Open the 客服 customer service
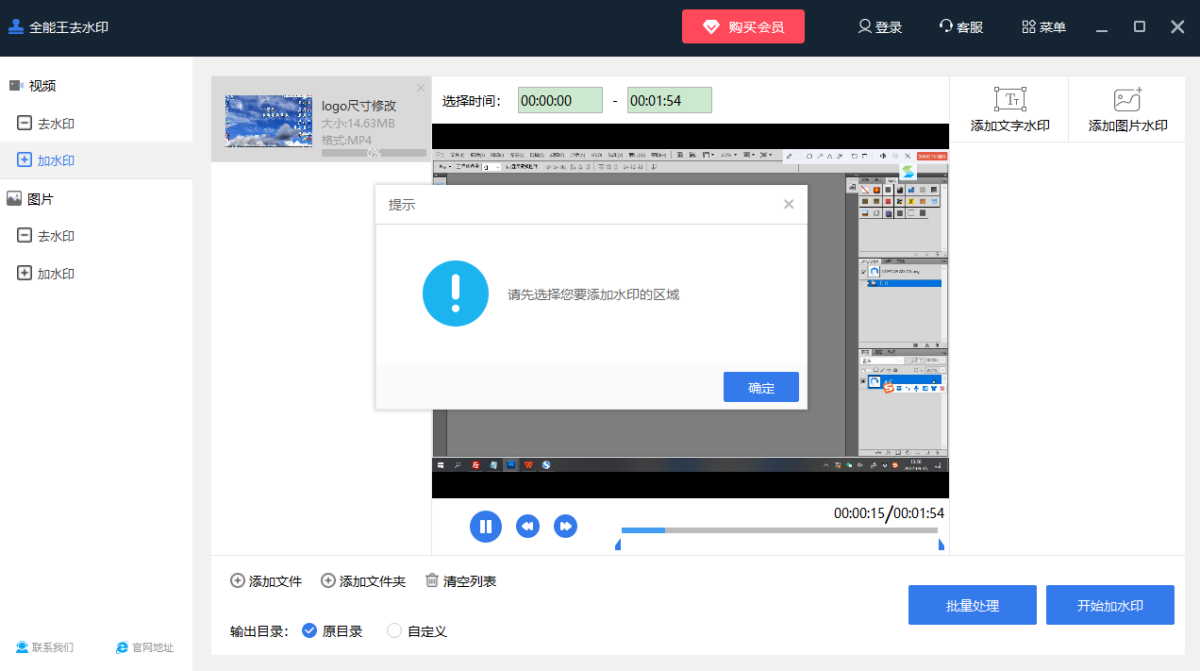 pyautogui.click(x=960, y=27)
